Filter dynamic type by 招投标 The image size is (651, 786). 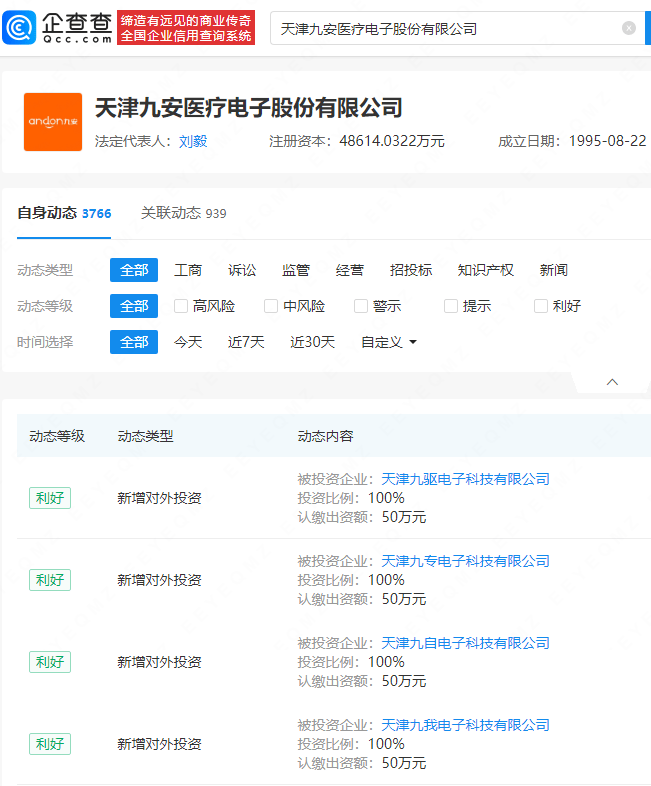(411, 270)
